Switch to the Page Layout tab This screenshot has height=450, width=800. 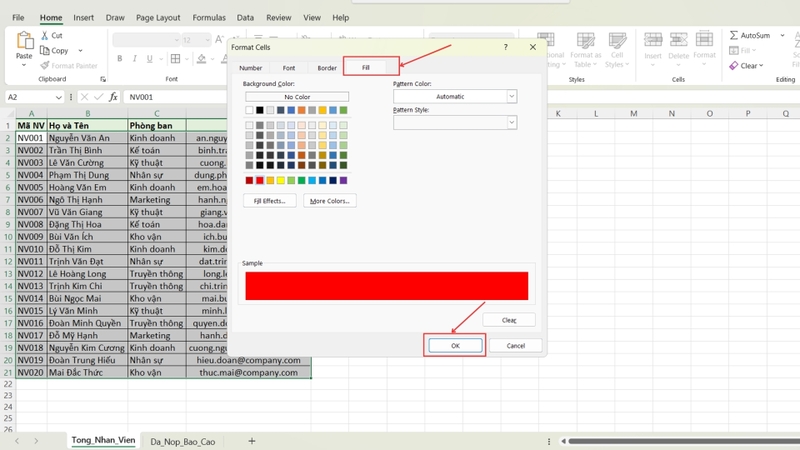pos(158,17)
